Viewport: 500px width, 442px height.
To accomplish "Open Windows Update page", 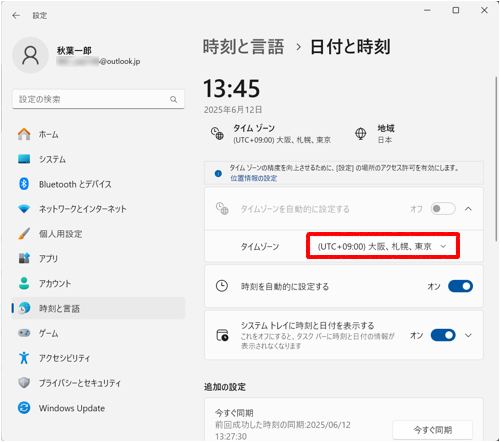I will pyautogui.click(x=98, y=408).
